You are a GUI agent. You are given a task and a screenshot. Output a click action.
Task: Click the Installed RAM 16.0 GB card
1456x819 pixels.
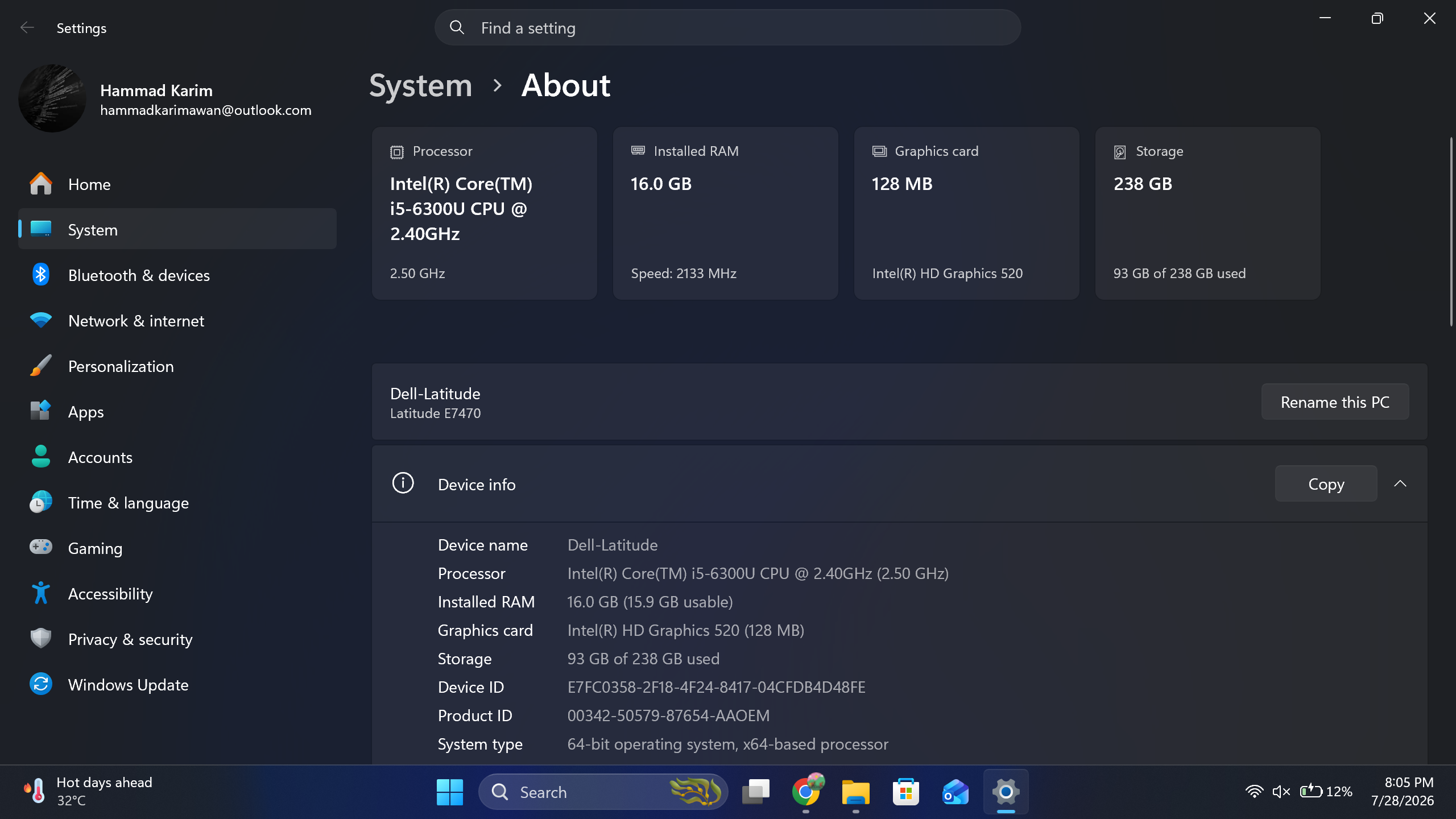(x=725, y=213)
